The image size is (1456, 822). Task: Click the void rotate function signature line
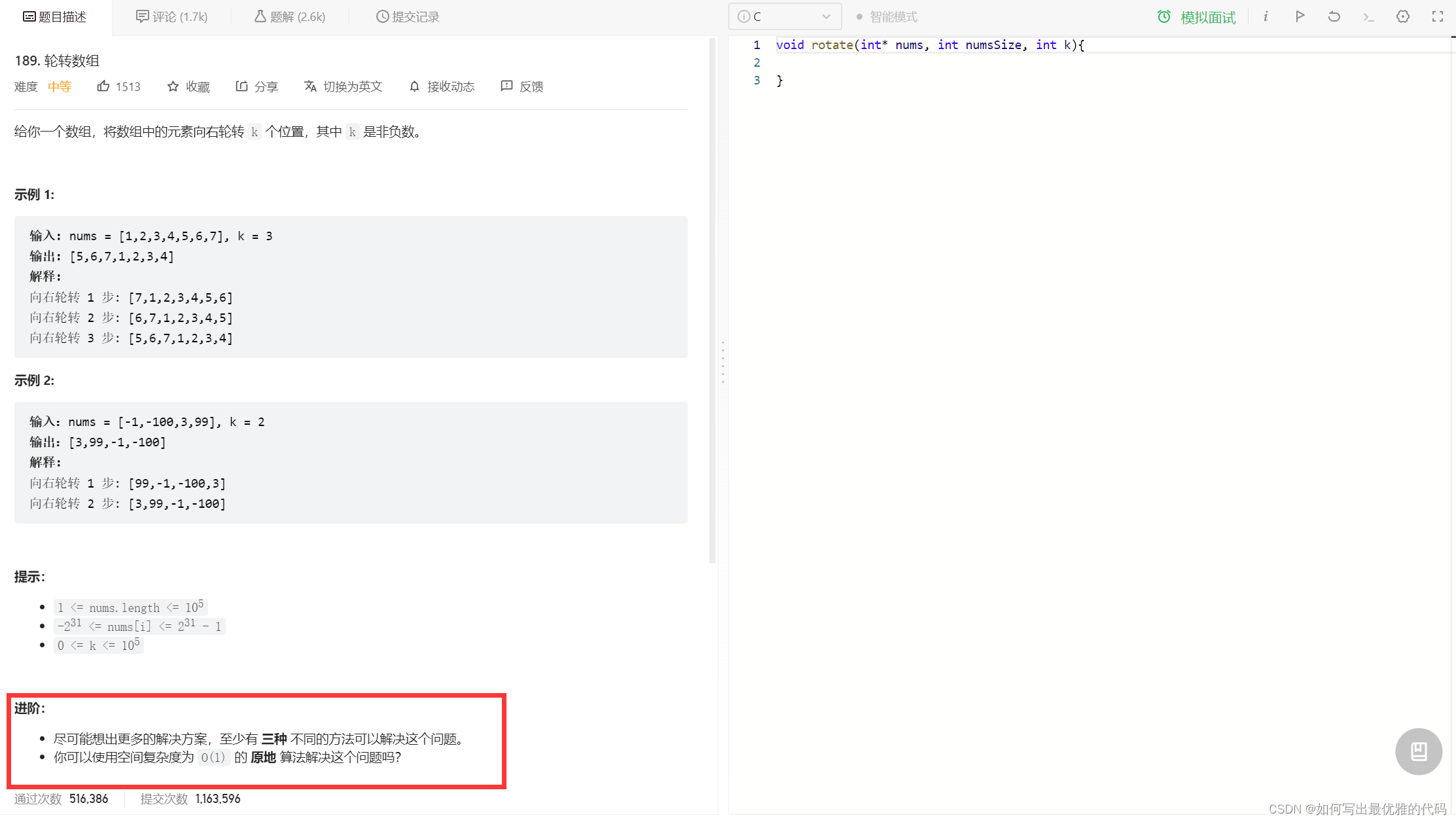(930, 45)
